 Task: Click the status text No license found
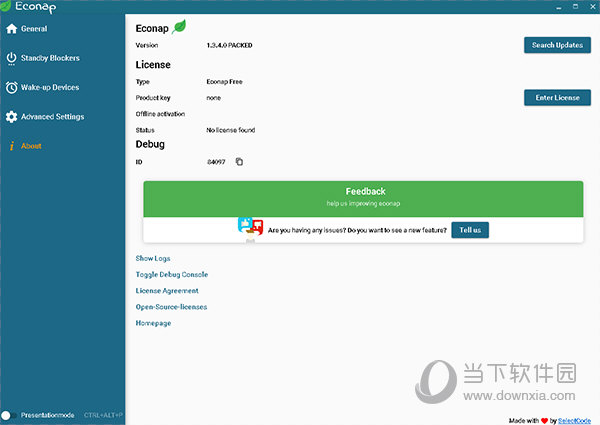(230, 130)
